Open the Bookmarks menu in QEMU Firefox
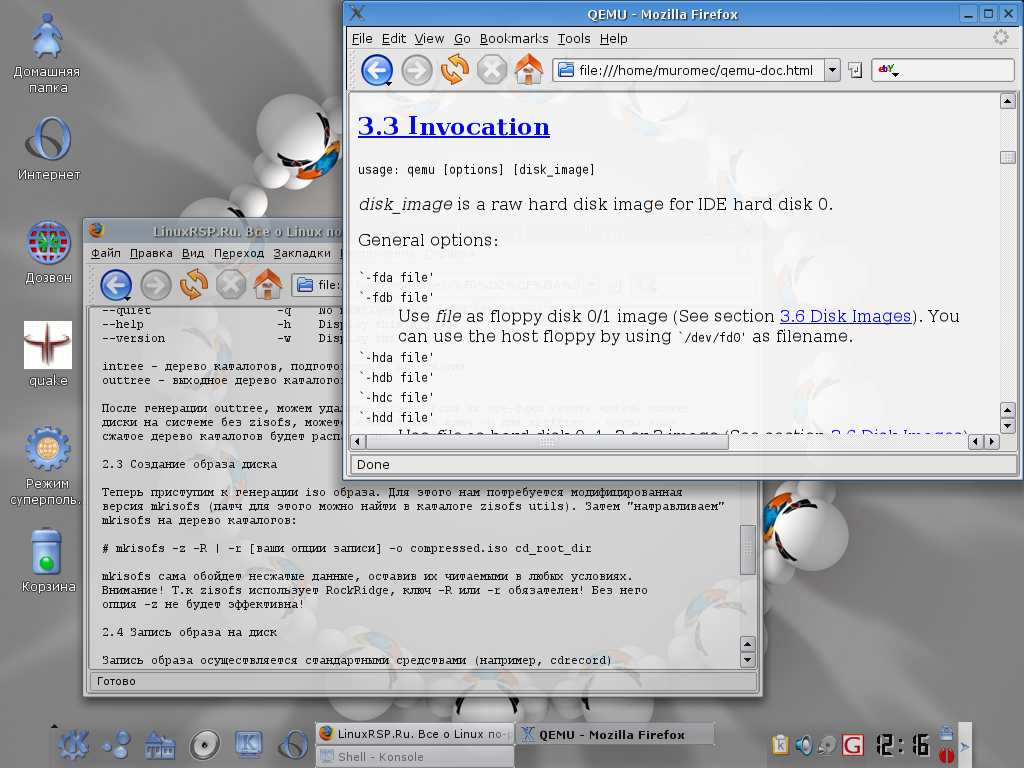 tap(514, 38)
